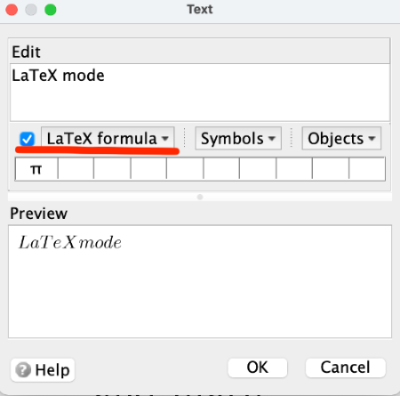
Task: Expand the Symbols dropdown menu
Action: 238,138
